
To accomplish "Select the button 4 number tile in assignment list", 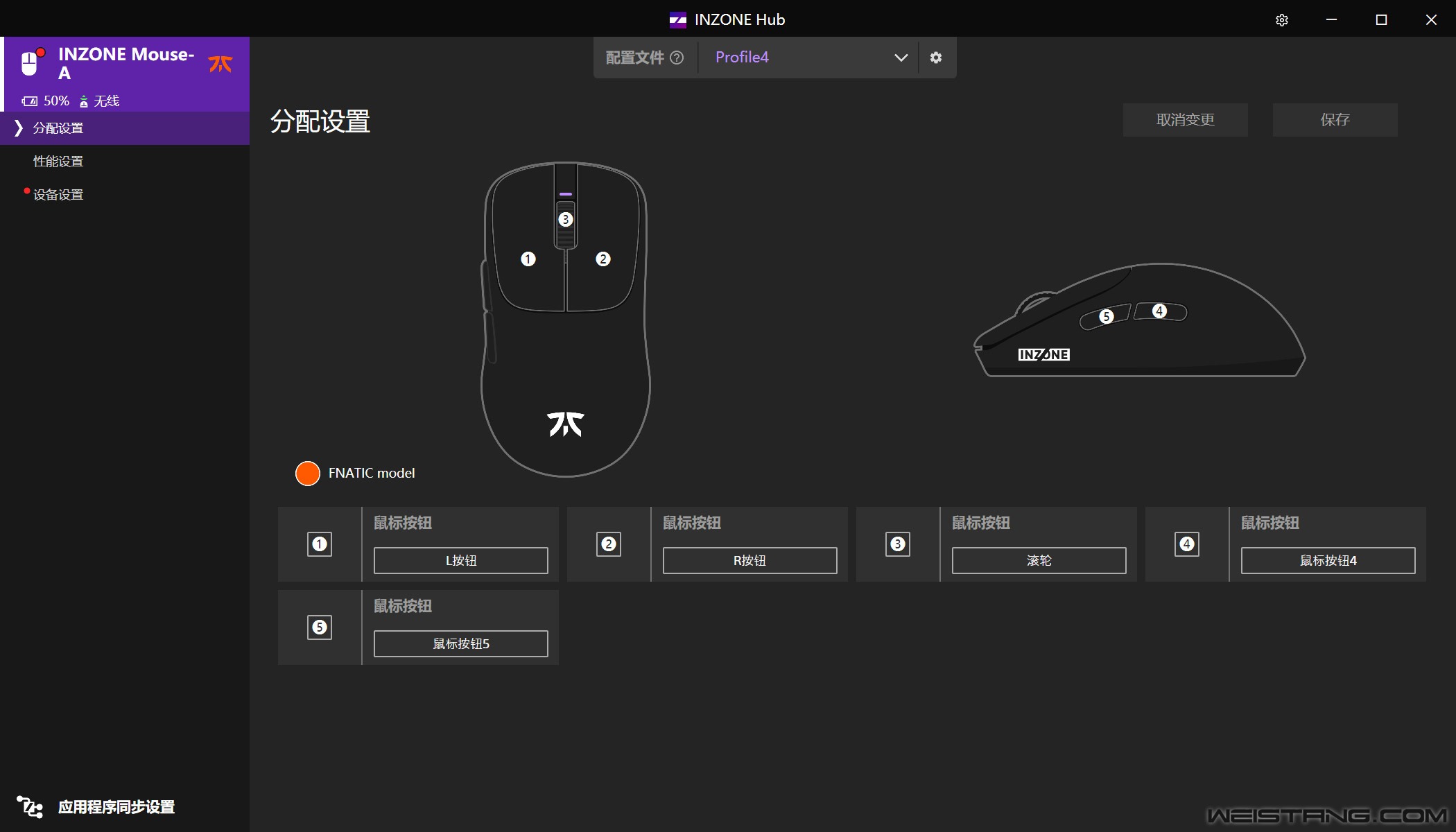I will tap(1187, 544).
